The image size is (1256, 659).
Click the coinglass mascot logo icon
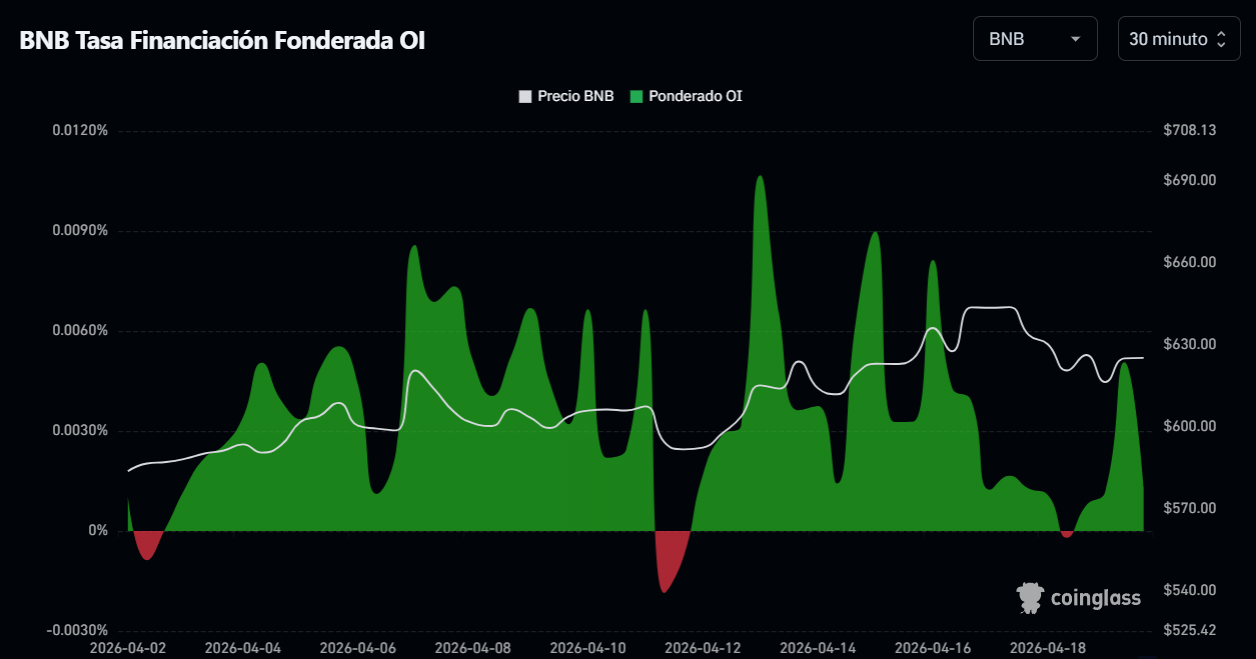point(1030,598)
